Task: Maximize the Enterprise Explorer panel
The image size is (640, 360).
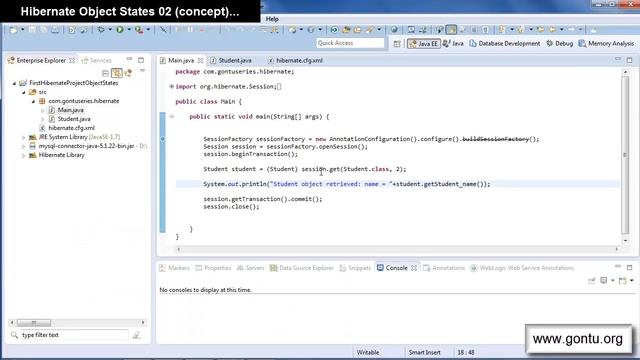Action: click(141, 60)
